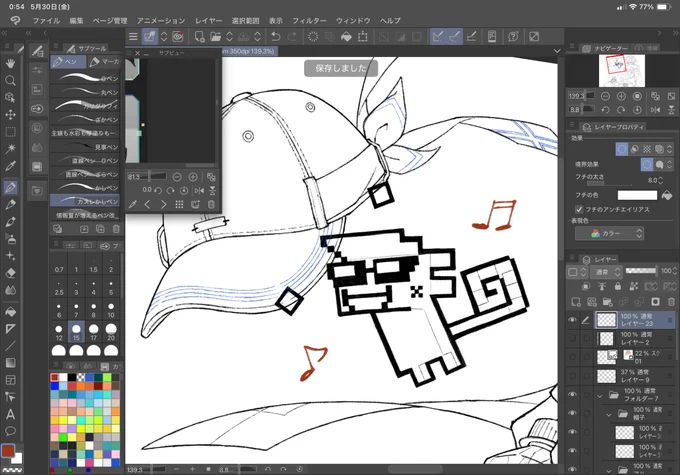Select the 丸ペン sub tool

[85, 92]
